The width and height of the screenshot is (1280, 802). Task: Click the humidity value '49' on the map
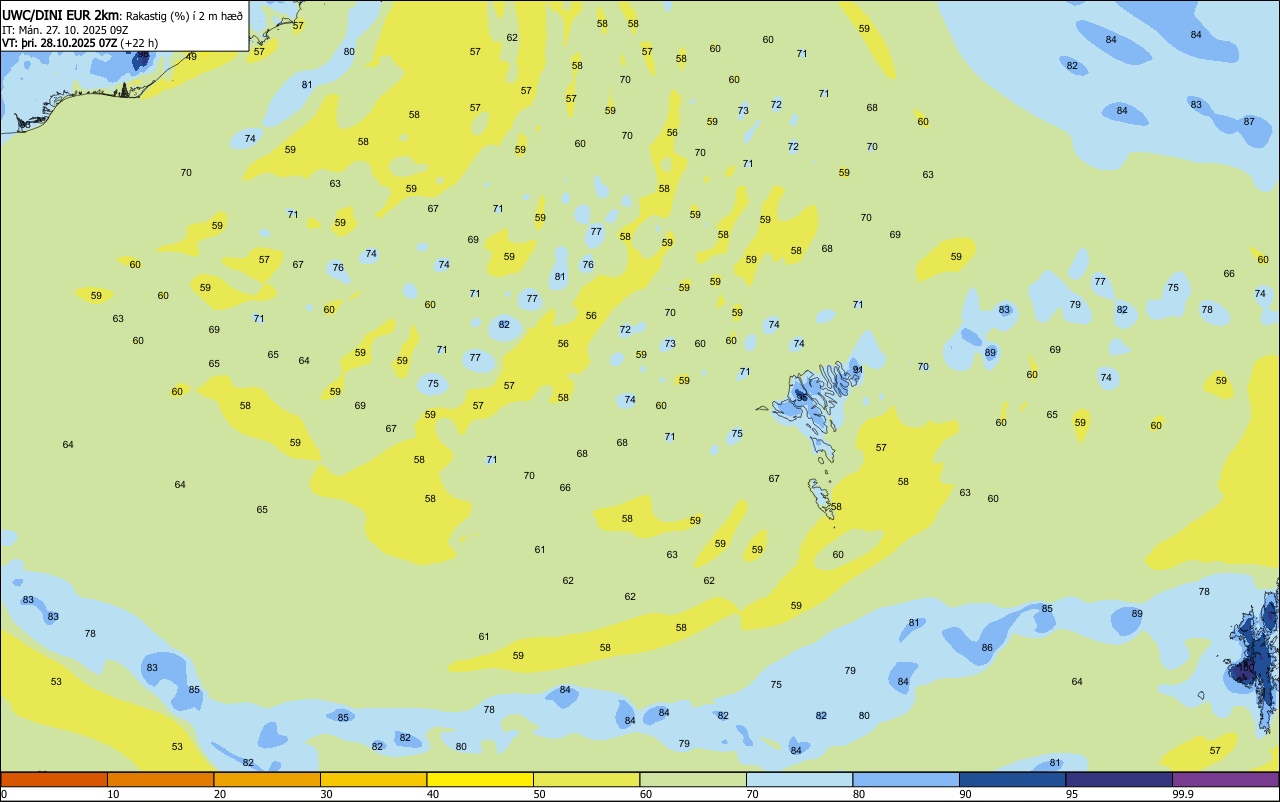[191, 56]
